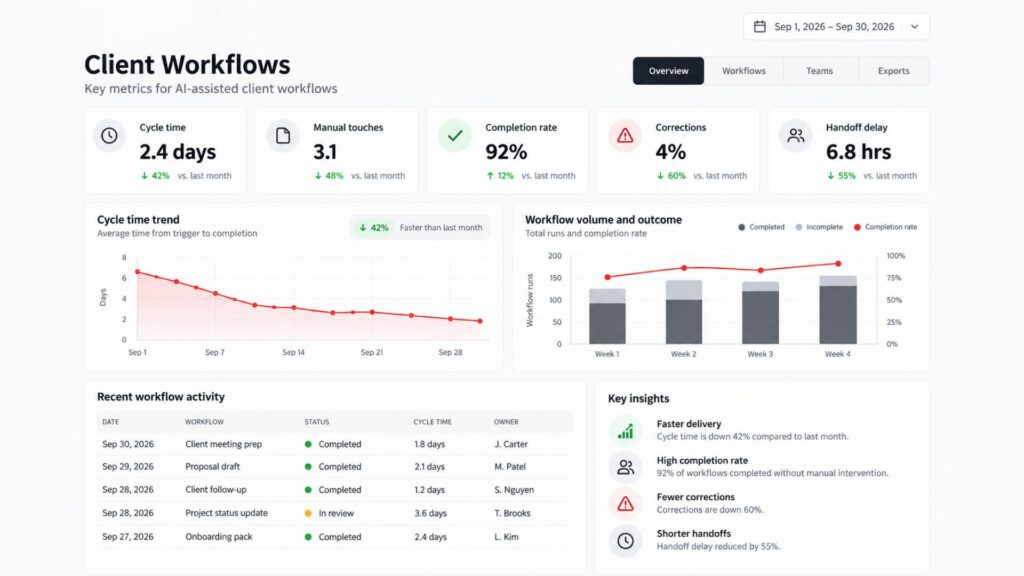The width and height of the screenshot is (1024, 576).
Task: Click the warning icon beside Fewer corrections
Action: pyautogui.click(x=626, y=504)
